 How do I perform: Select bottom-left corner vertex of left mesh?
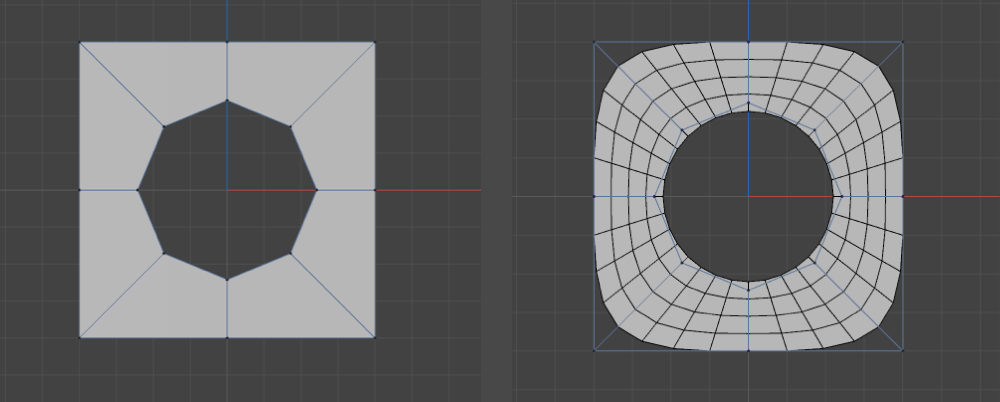[x=80, y=337]
